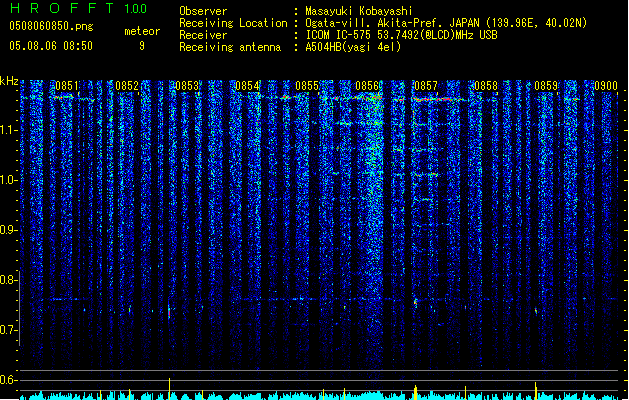The width and height of the screenshot is (629, 400).
Task: Click the 0855 time marker
Action: tap(307, 85)
